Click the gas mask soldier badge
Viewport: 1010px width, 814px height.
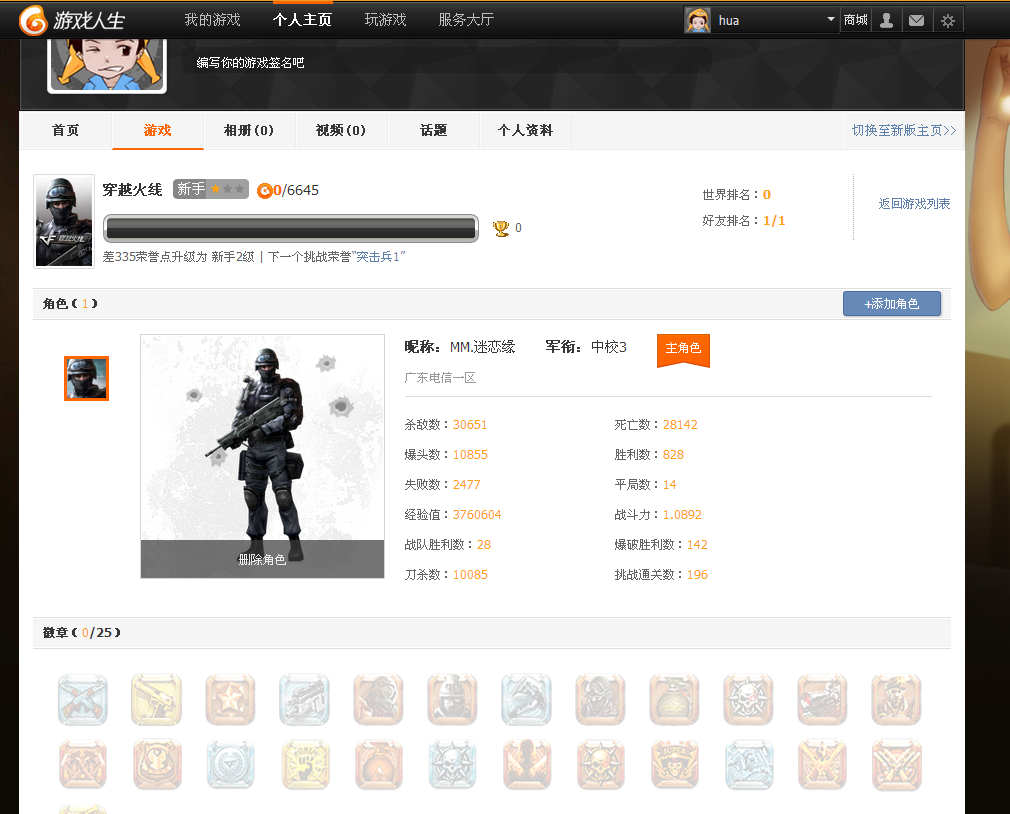tap(379, 699)
